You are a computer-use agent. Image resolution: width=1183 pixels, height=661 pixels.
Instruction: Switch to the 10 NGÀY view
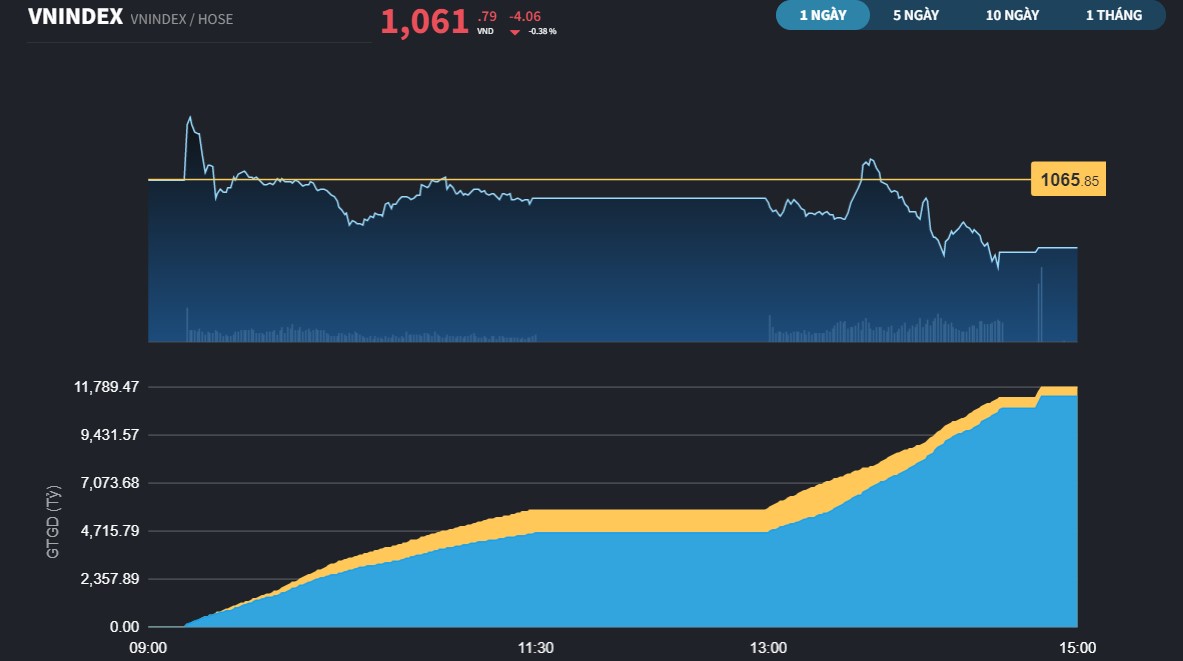point(1011,15)
